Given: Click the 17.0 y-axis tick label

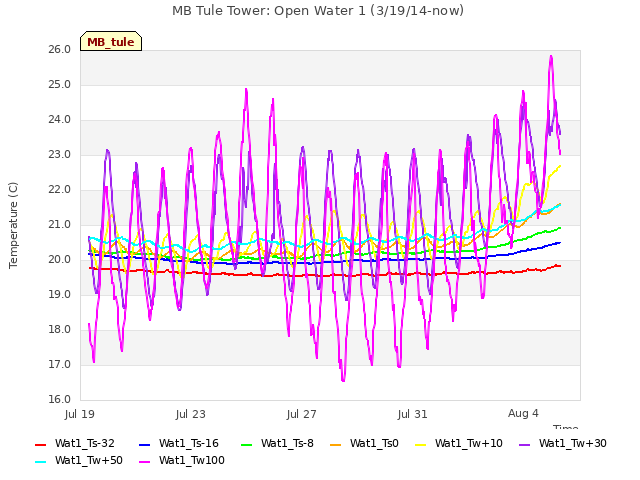Looking at the screenshot, I should pos(60,364).
